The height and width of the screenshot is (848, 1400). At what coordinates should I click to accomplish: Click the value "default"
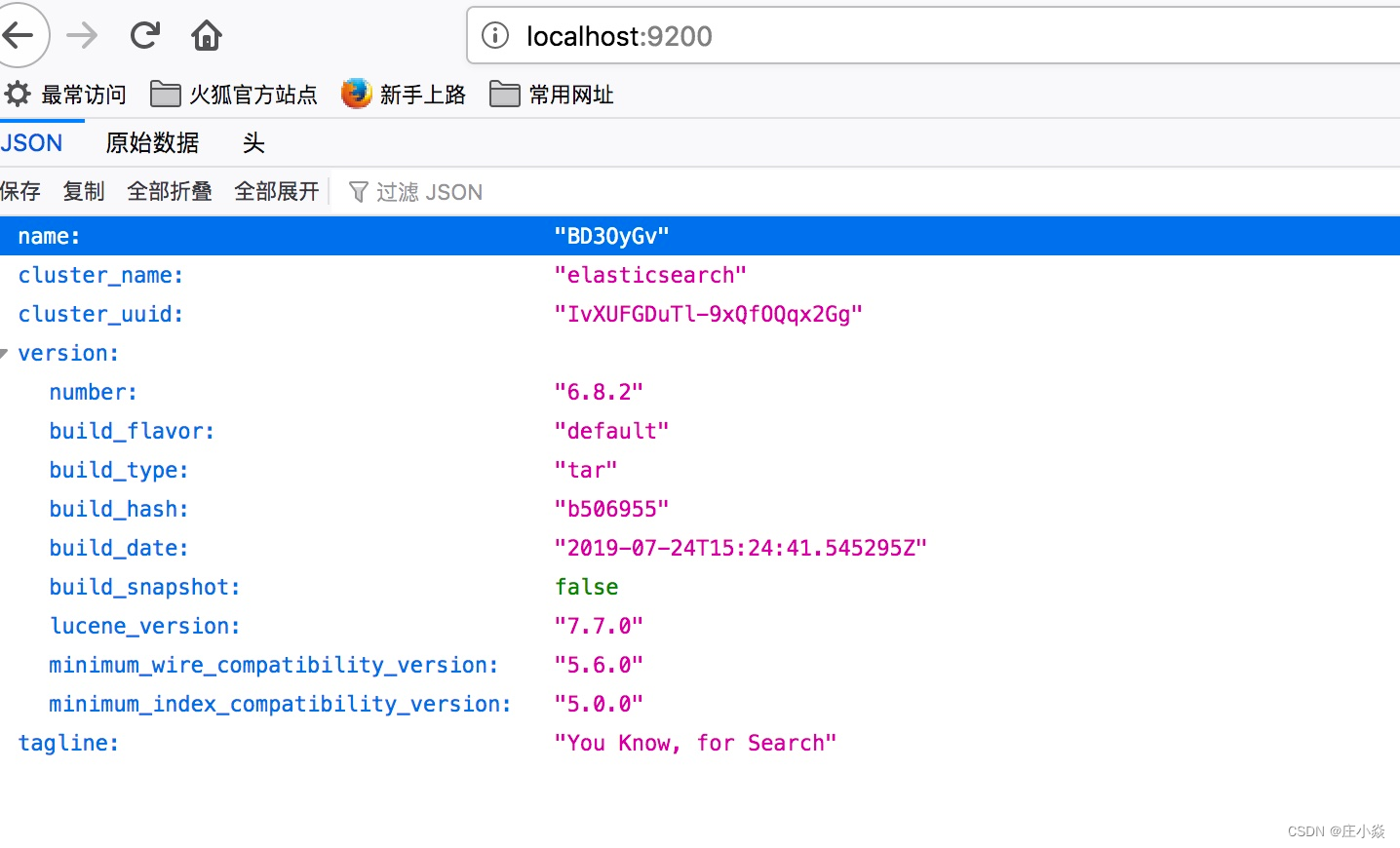point(611,431)
